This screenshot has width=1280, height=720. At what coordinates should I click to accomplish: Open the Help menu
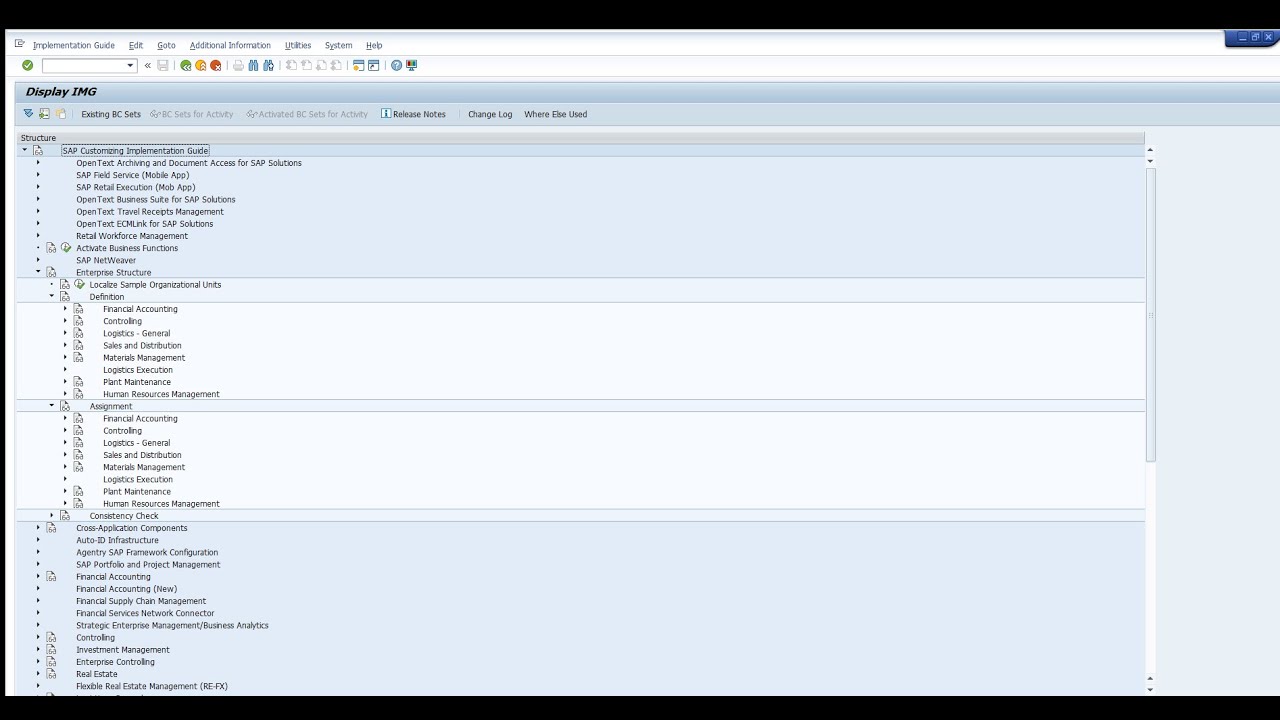click(x=374, y=45)
